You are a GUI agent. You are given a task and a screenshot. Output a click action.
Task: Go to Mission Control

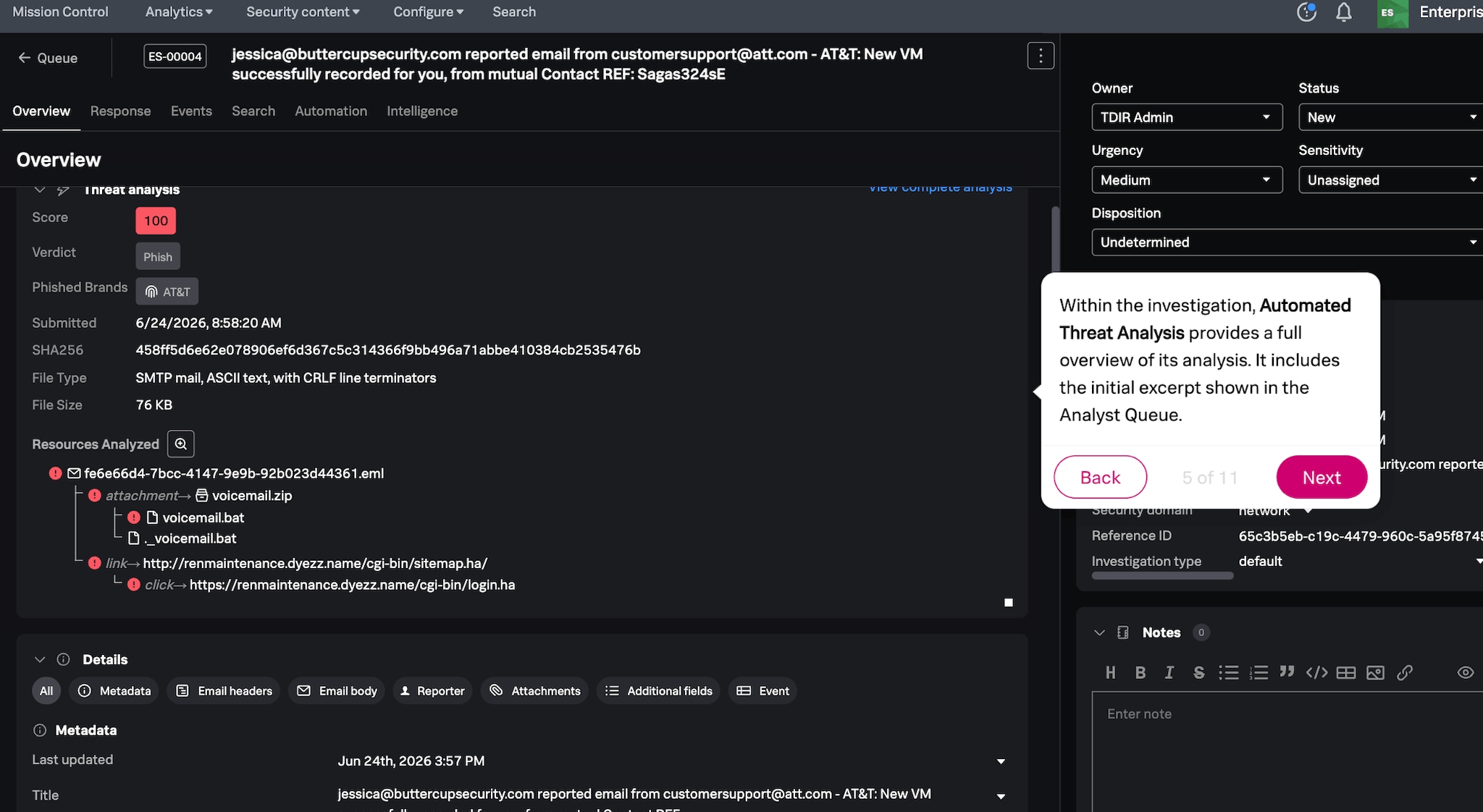point(60,12)
